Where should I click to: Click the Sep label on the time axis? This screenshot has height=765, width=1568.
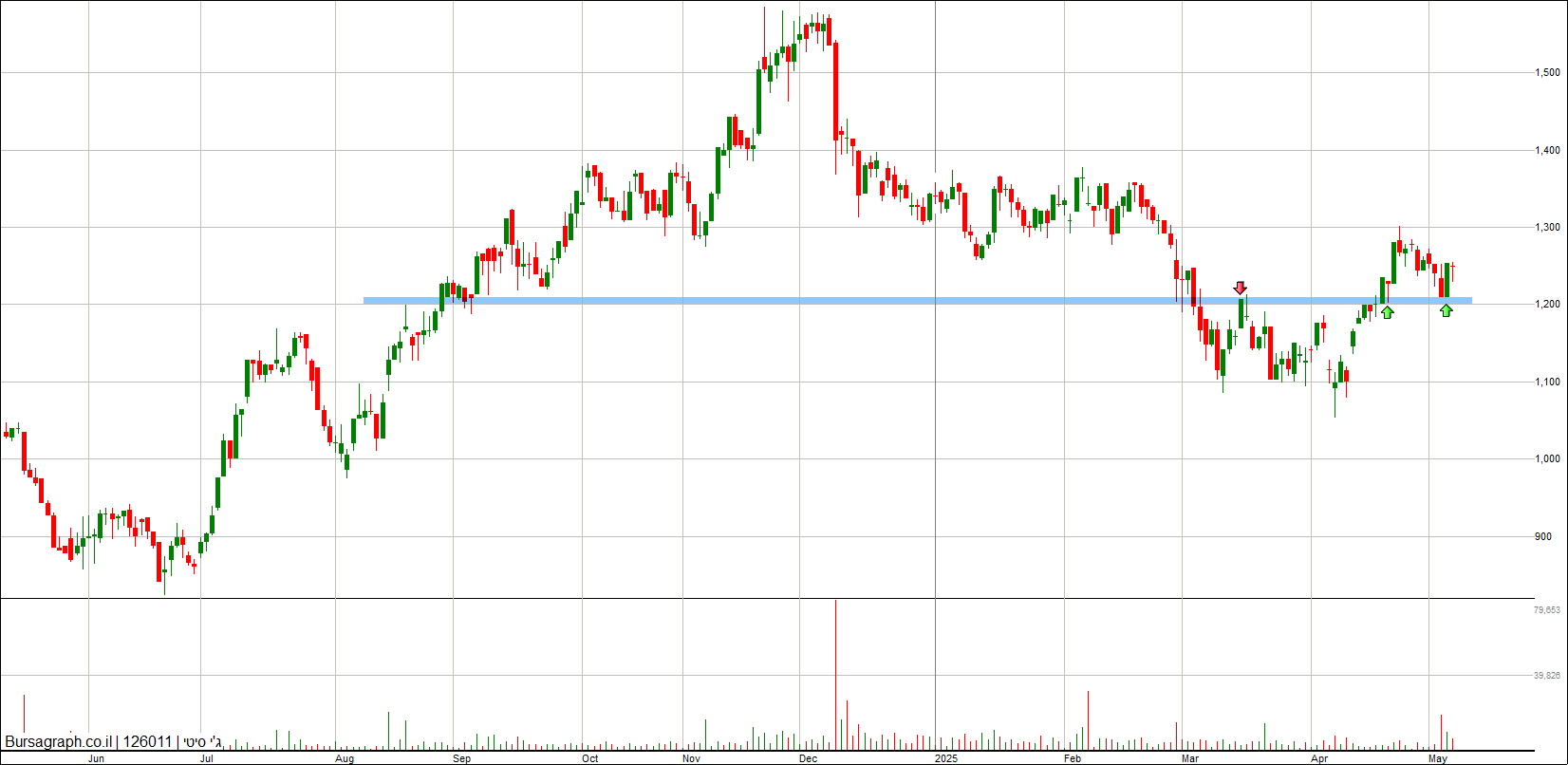462,759
